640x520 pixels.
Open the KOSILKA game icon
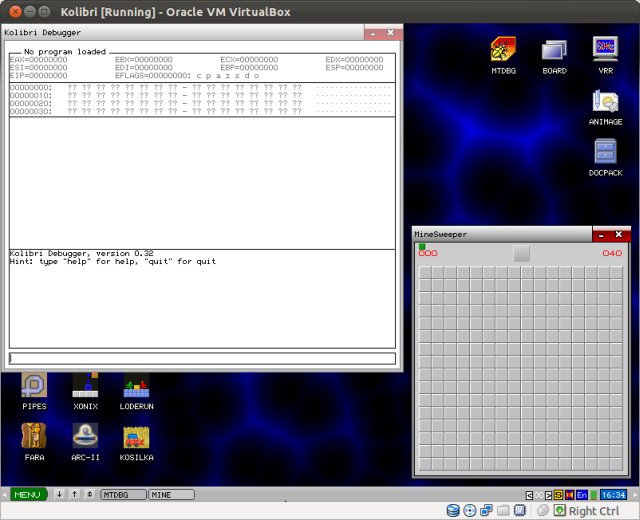tap(136, 436)
